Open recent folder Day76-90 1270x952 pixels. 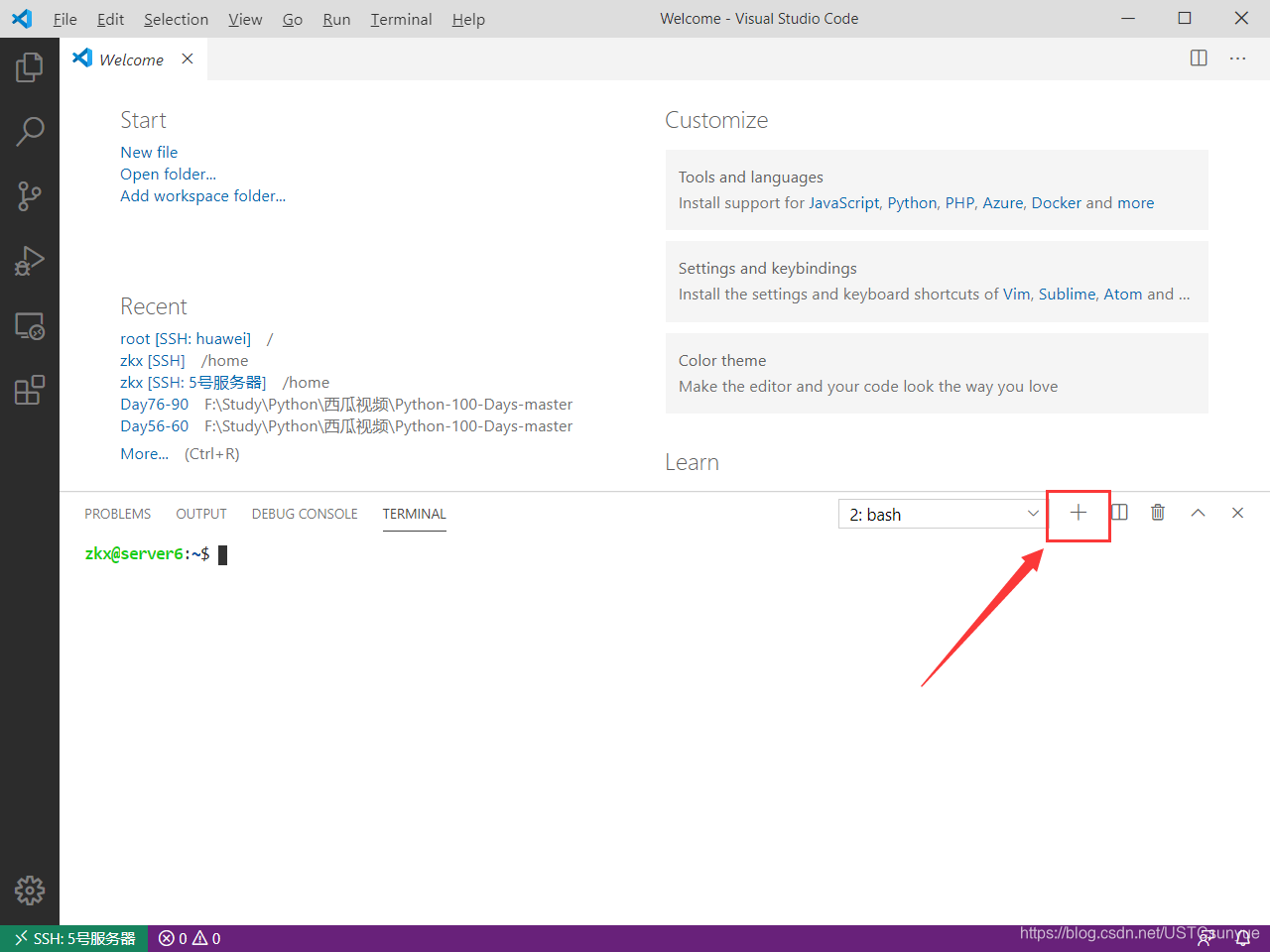tap(154, 404)
